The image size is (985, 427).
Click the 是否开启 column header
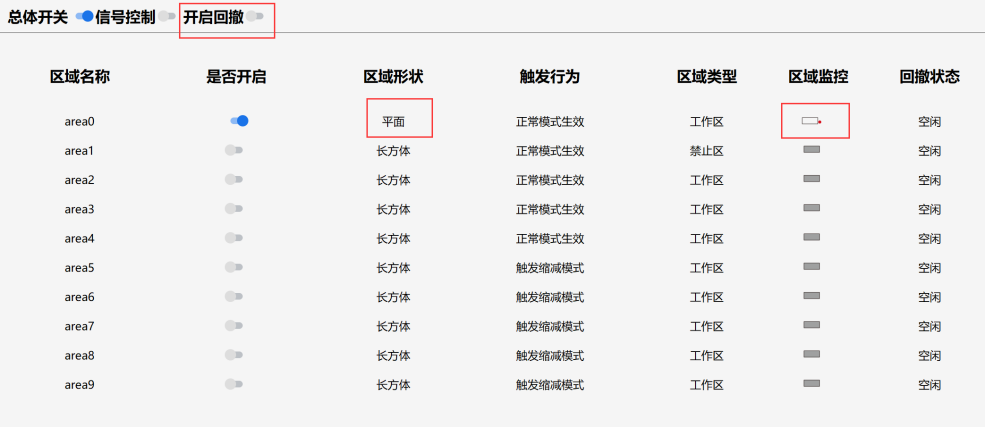(x=236, y=77)
